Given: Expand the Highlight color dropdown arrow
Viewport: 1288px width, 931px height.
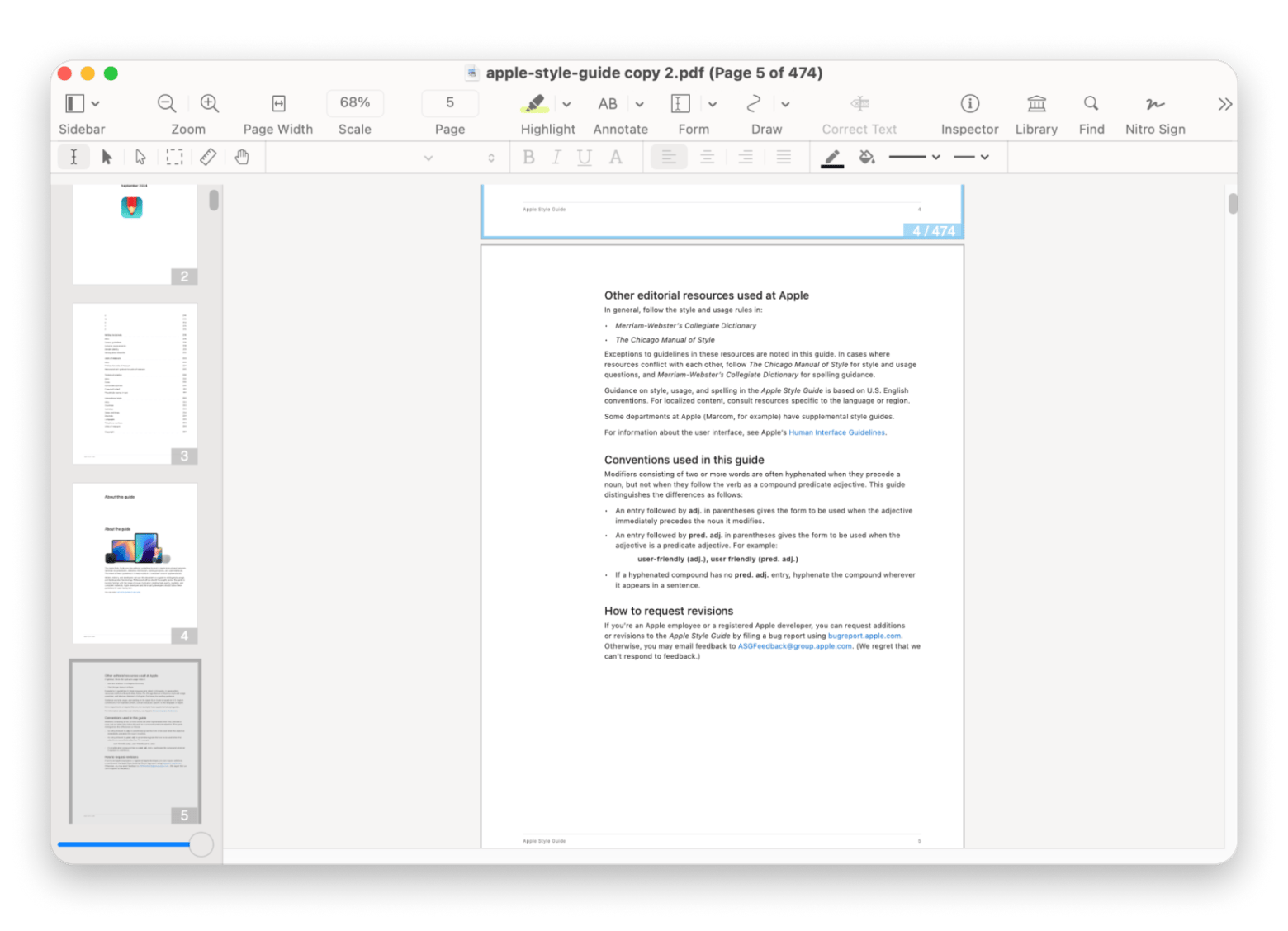Looking at the screenshot, I should (566, 104).
